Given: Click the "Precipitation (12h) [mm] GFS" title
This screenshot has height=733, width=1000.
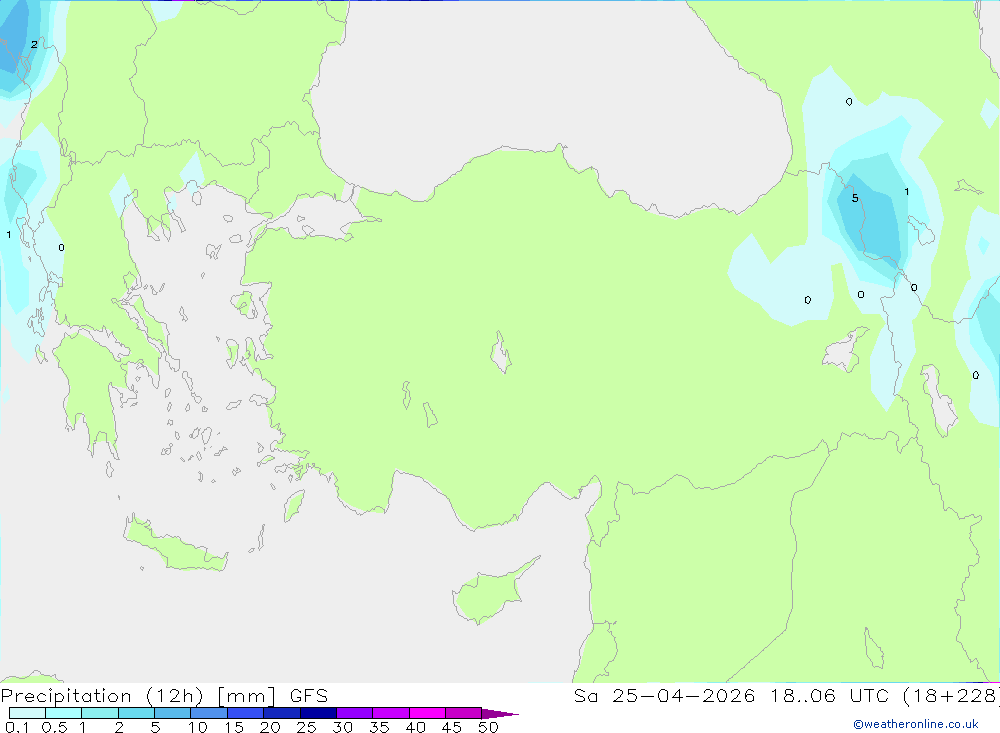Looking at the screenshot, I should [x=165, y=696].
